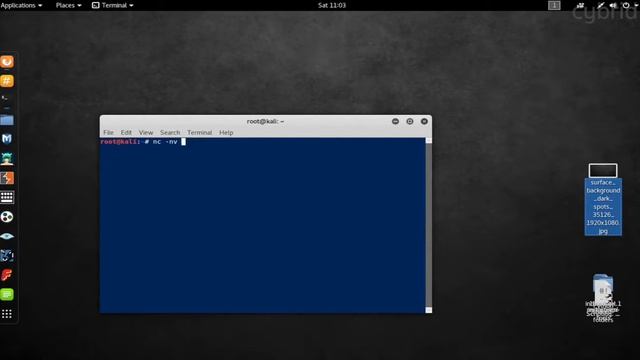Click the pen icon in the top bar
The image size is (640, 360).
point(600,5)
